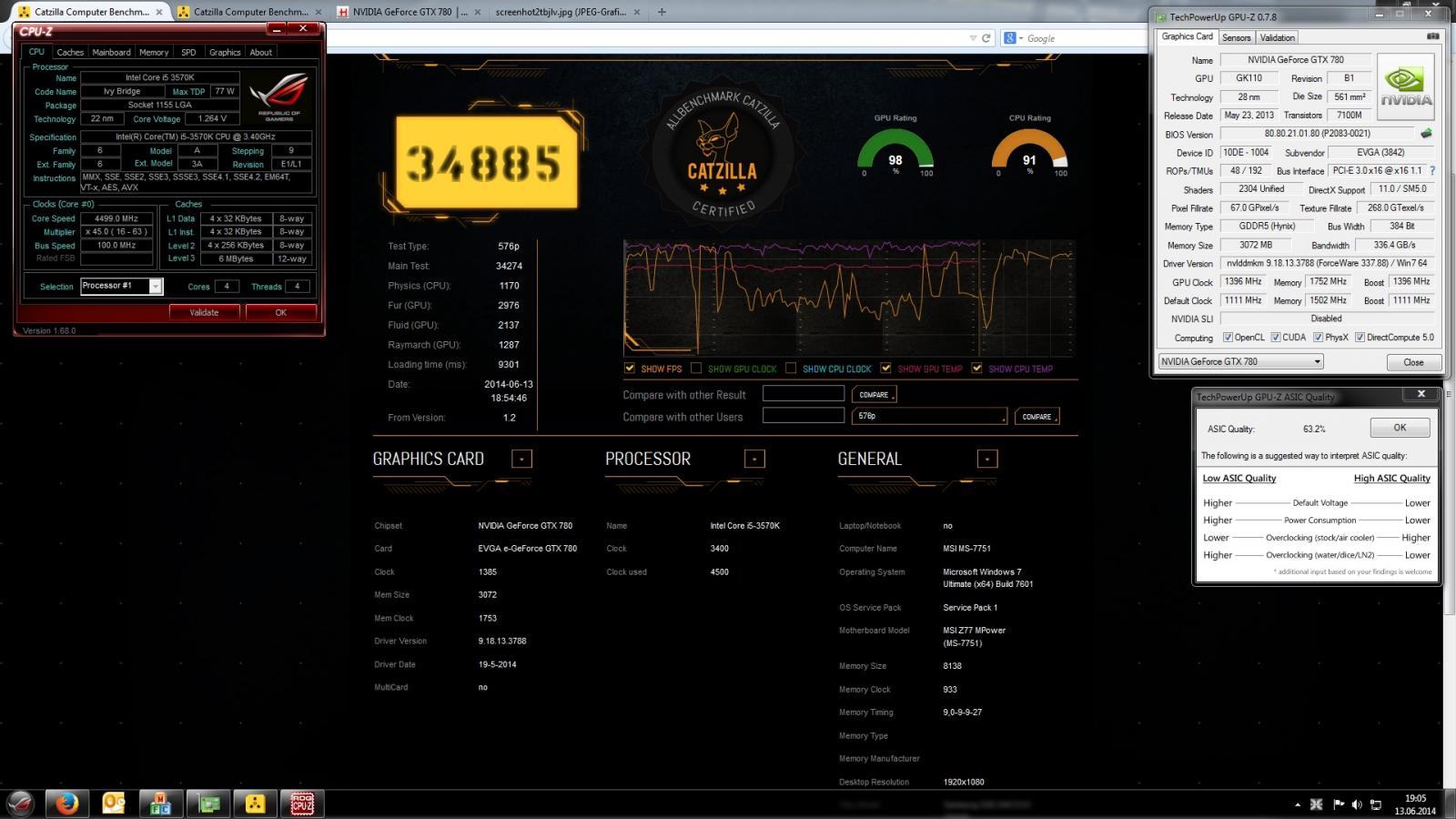Click the GPU-Z graphics card taskbar icon
This screenshot has width=1456, height=819.
[208, 804]
